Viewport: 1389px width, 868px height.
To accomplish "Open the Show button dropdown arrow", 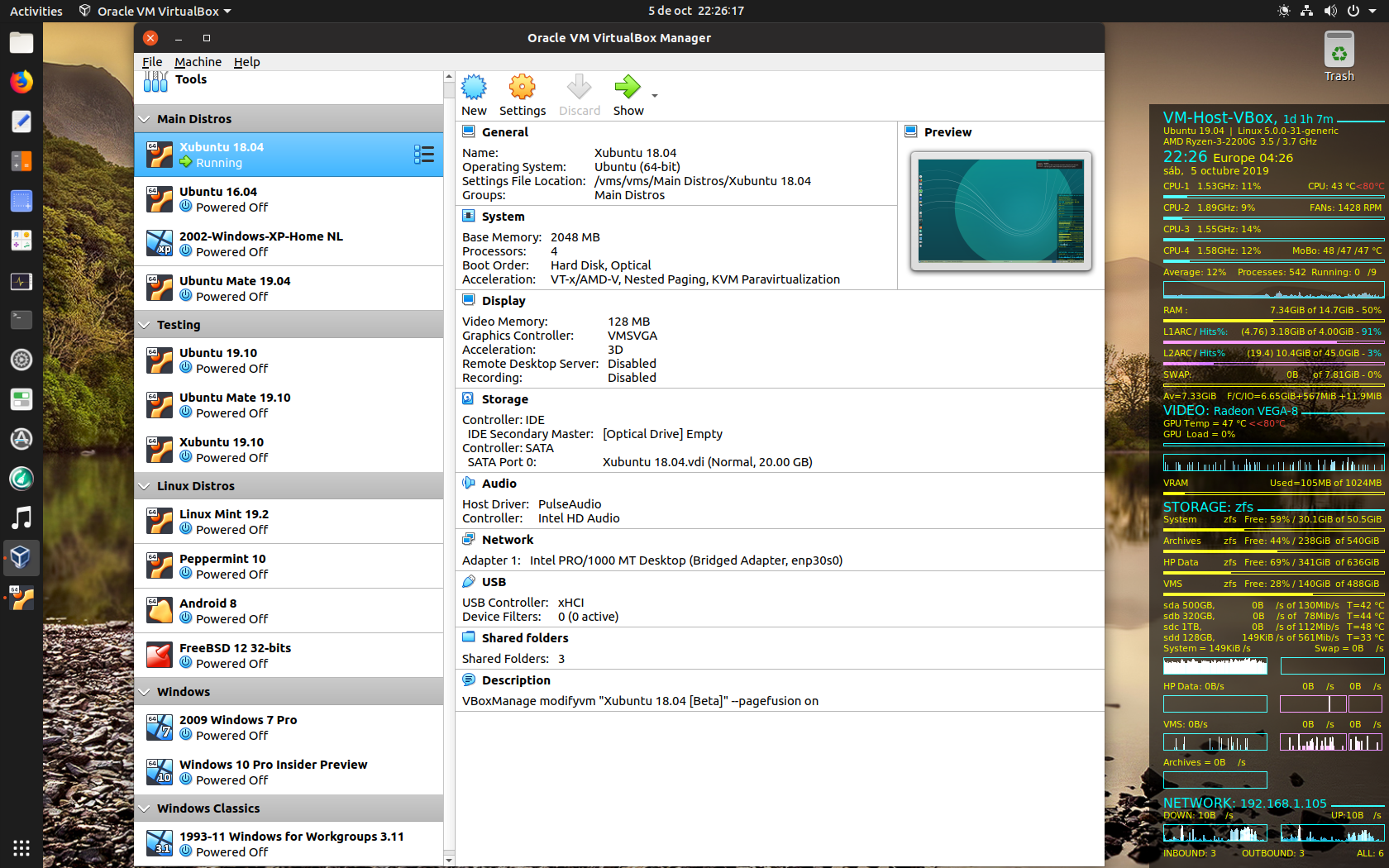I will click(655, 96).
